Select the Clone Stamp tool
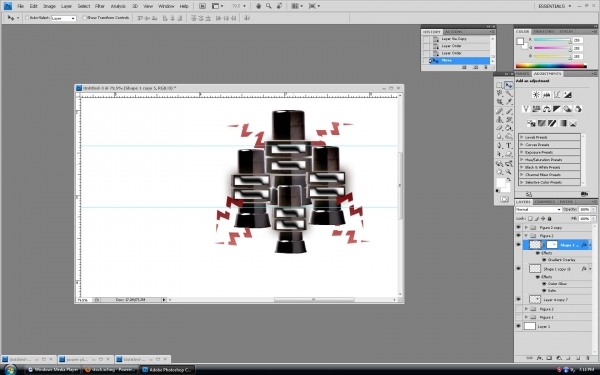600x375 pixels. (x=499, y=119)
